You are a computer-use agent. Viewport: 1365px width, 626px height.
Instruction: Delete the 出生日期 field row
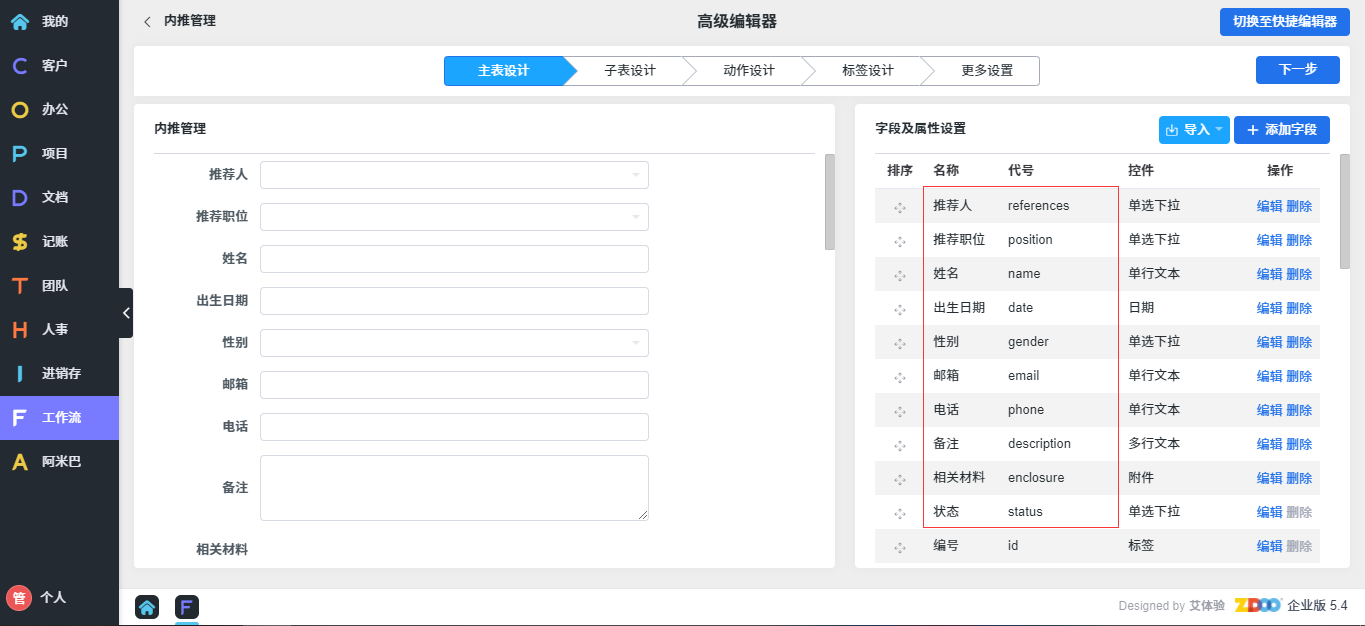[1299, 308]
